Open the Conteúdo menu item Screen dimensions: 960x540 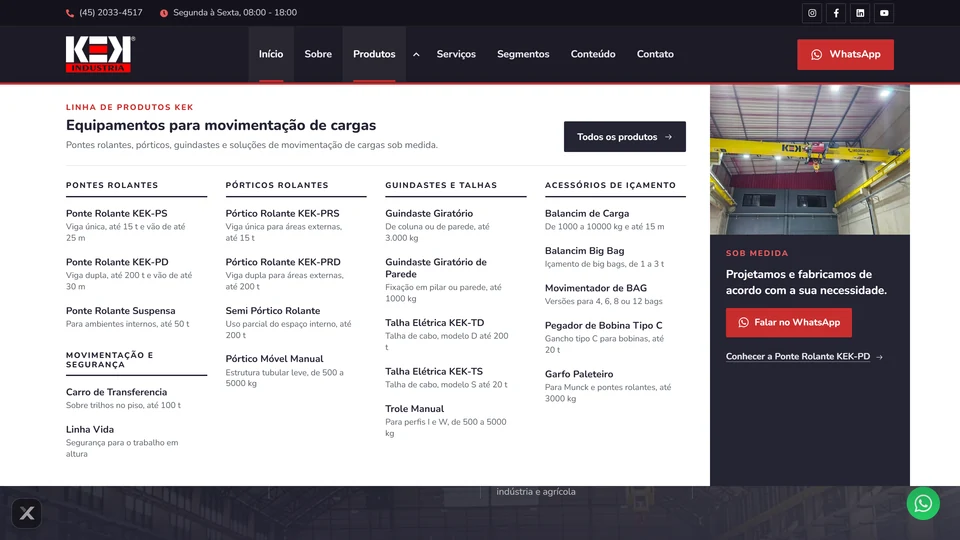click(593, 54)
